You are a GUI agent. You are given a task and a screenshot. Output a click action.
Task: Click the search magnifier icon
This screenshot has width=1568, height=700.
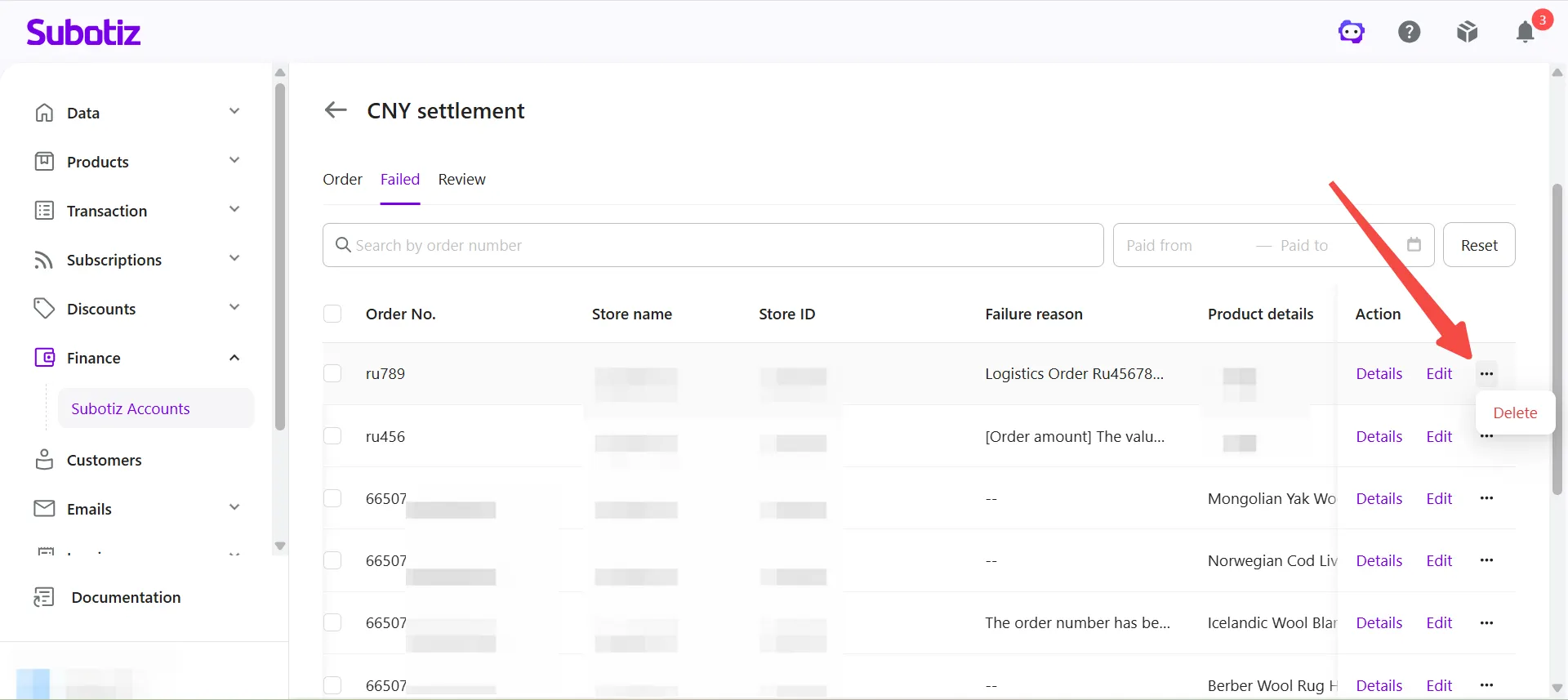(343, 245)
